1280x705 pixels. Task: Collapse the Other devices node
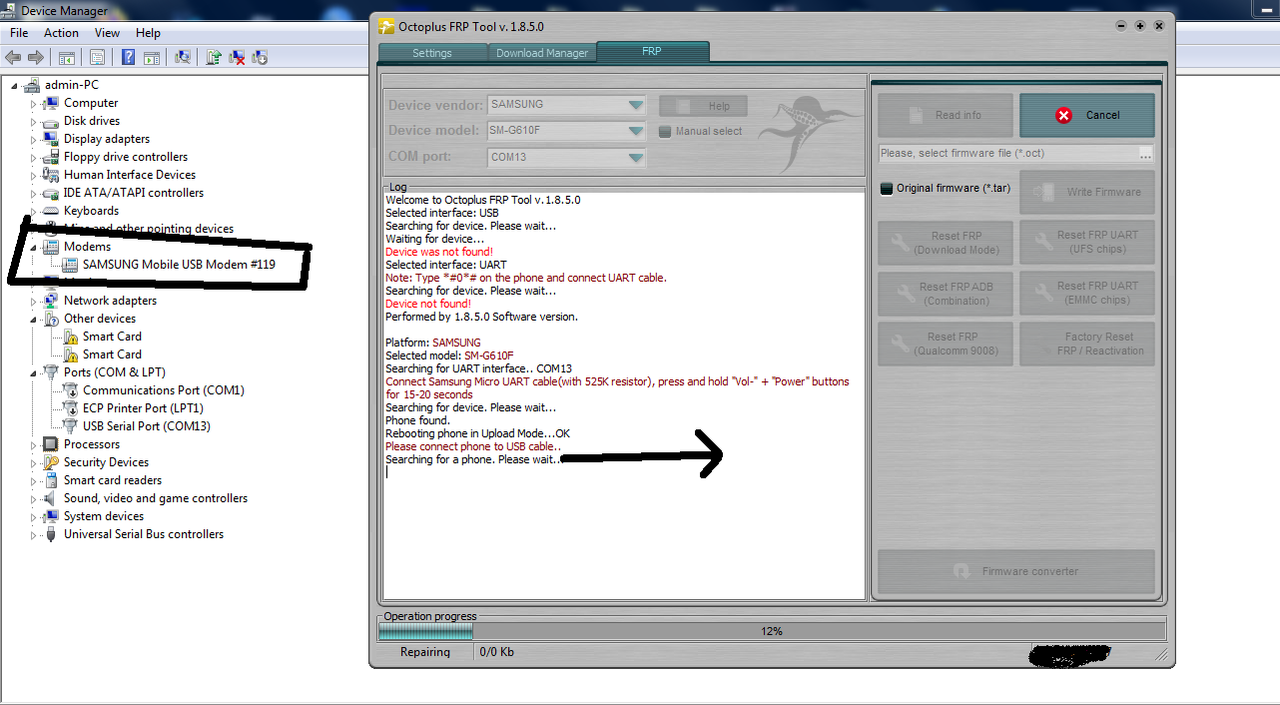pyautogui.click(x=33, y=319)
